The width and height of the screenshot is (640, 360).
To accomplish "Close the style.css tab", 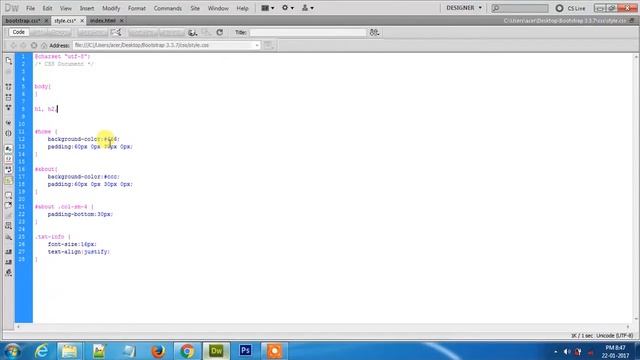I will (82, 20).
